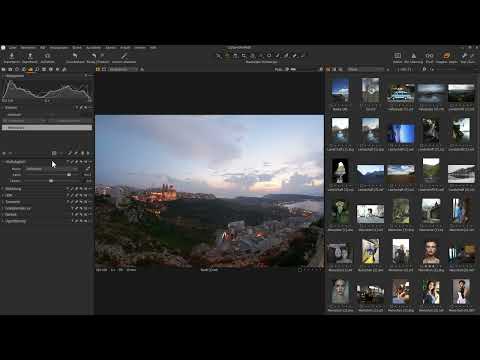Select the crop cursor tool
The image size is (480, 360).
pos(244,56)
